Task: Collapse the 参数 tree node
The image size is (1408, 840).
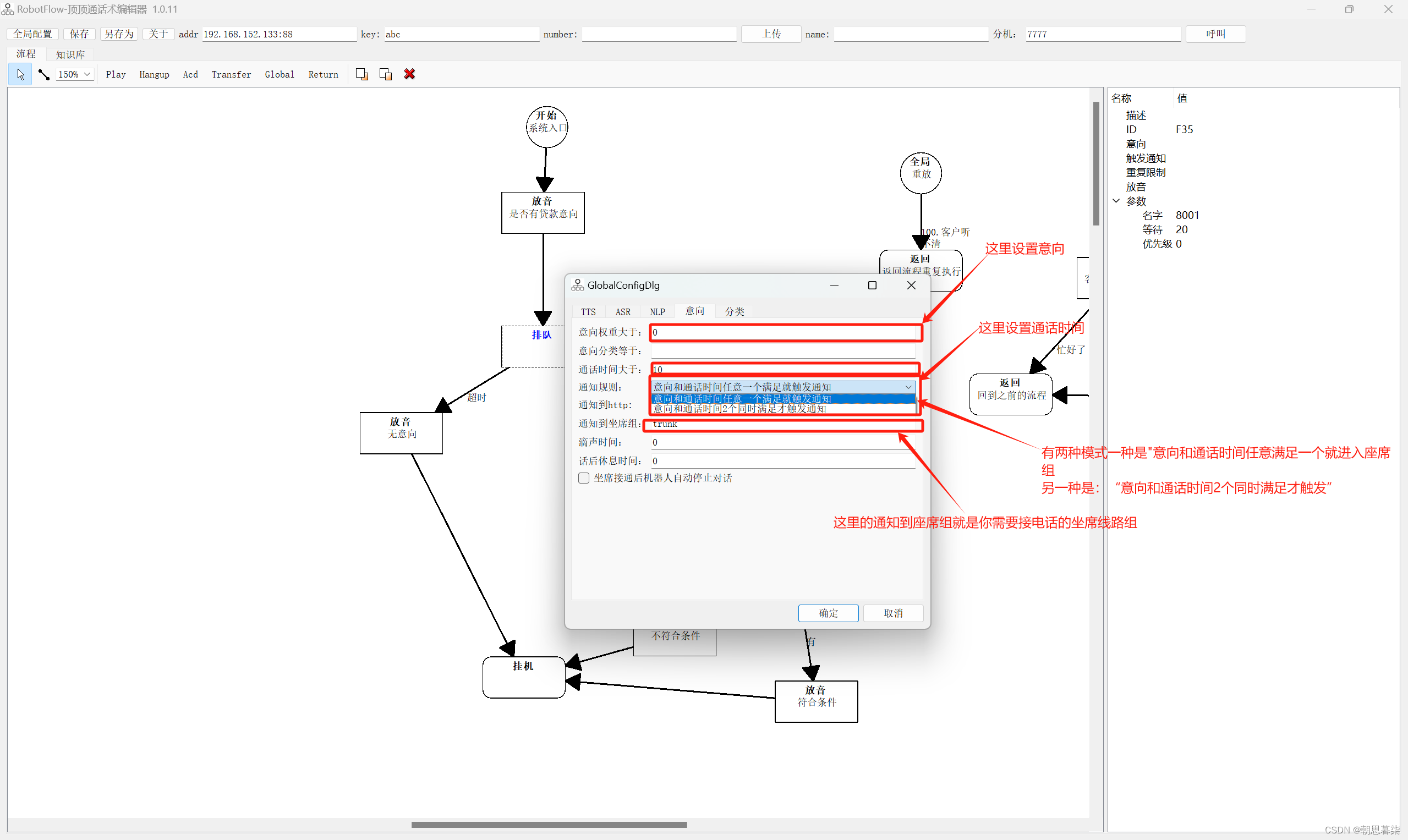Action: pyautogui.click(x=1116, y=201)
